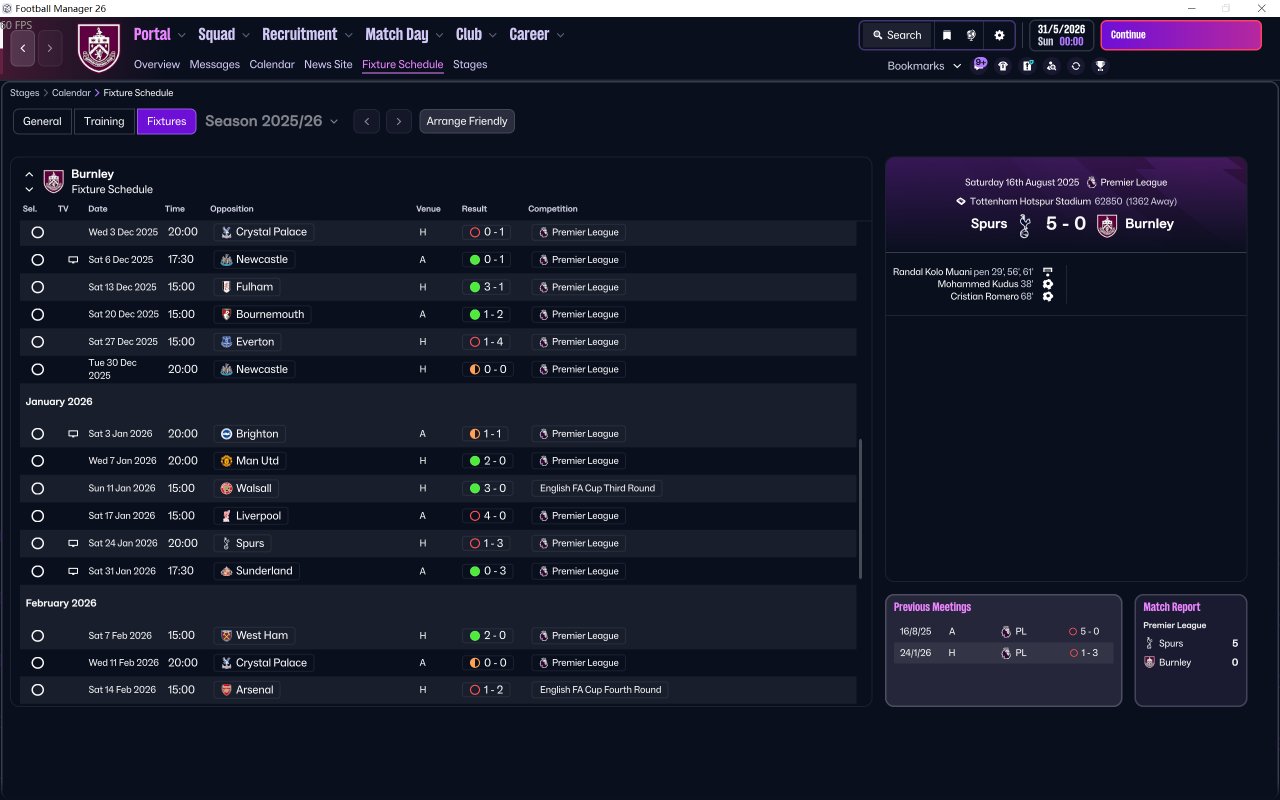
Task: Click the trophy icon in bookmarks bar
Action: tap(1100, 66)
